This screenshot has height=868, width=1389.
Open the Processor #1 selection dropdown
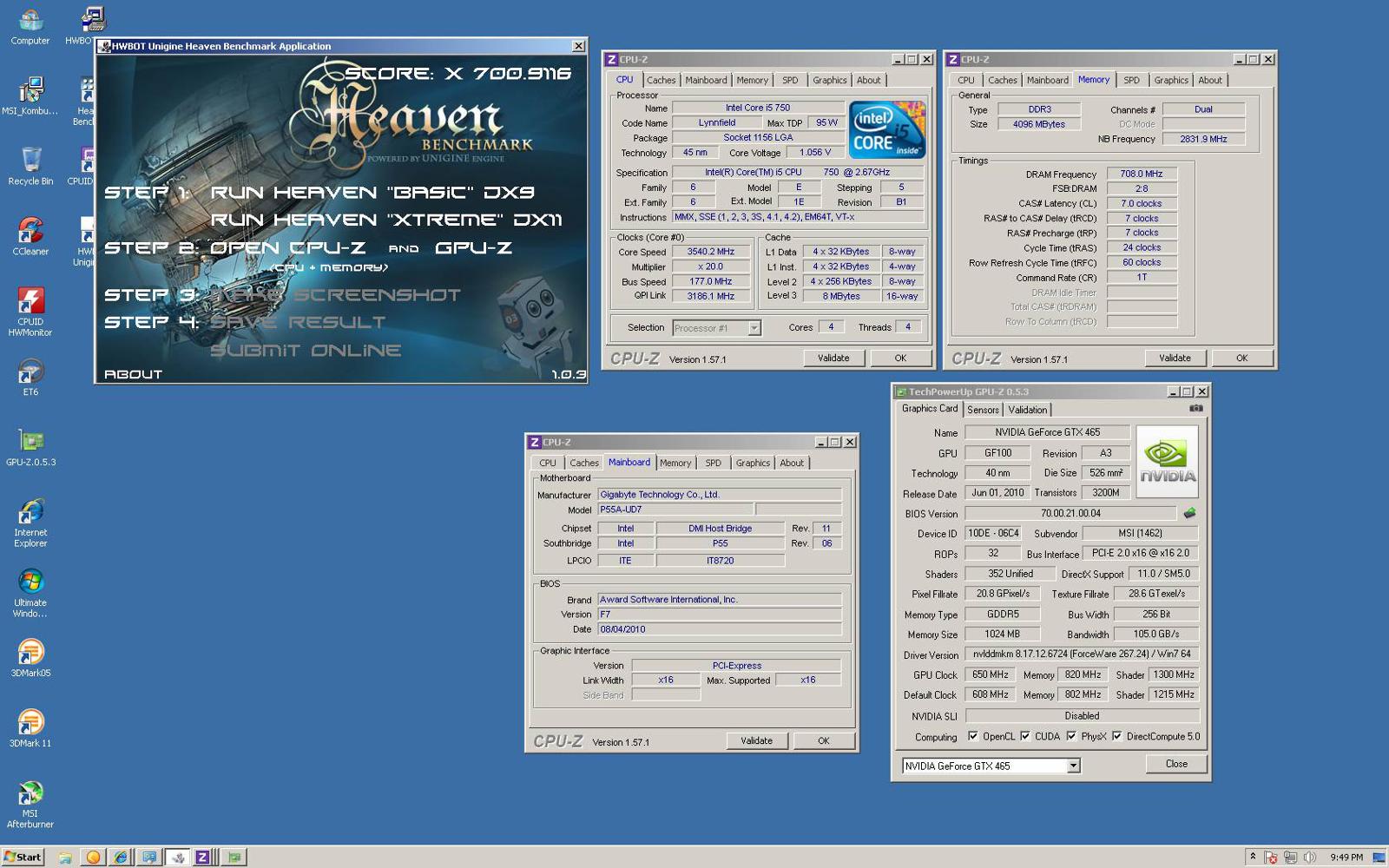click(x=754, y=328)
